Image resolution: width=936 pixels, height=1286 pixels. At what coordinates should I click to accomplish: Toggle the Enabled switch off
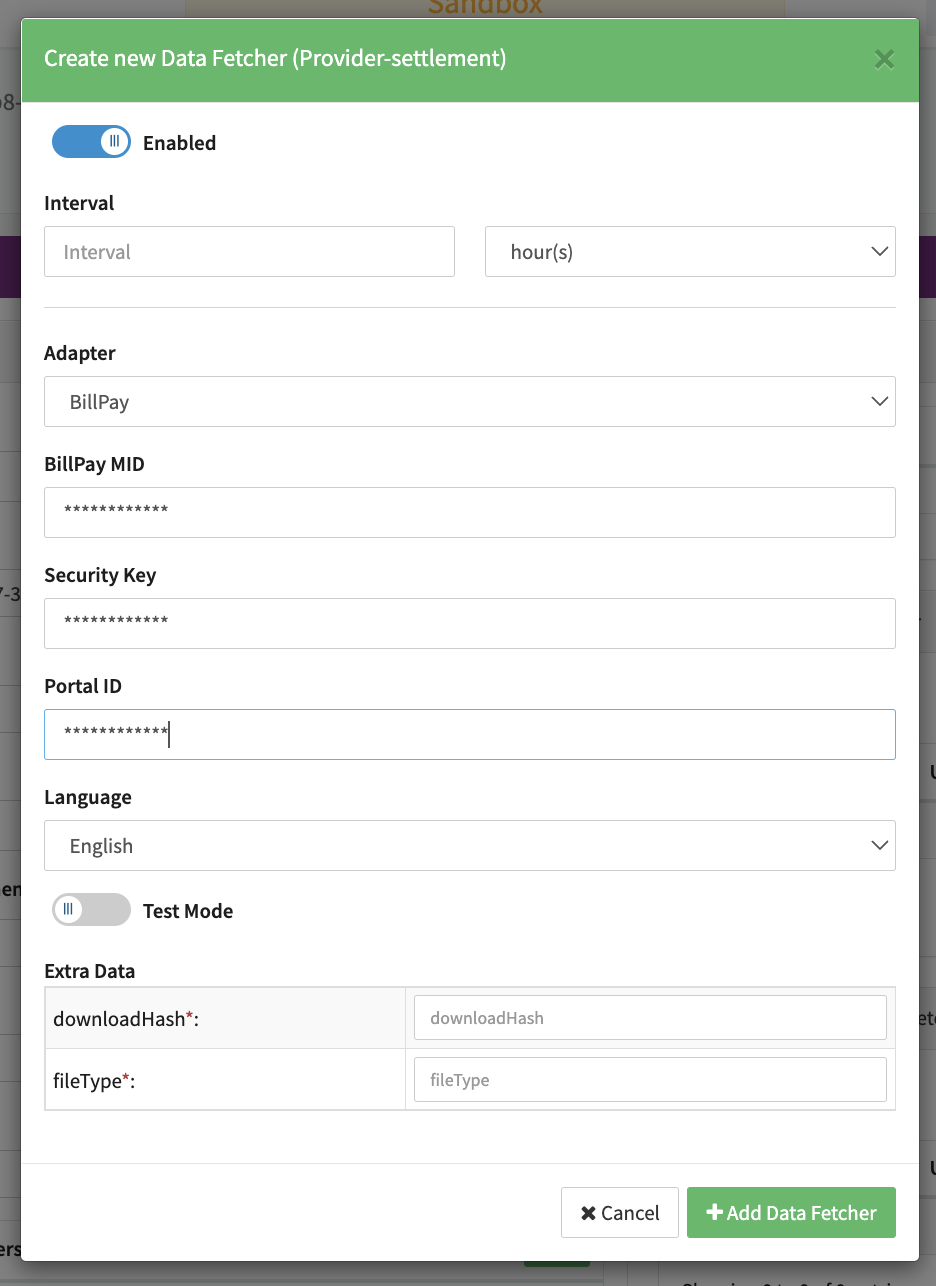coord(91,142)
